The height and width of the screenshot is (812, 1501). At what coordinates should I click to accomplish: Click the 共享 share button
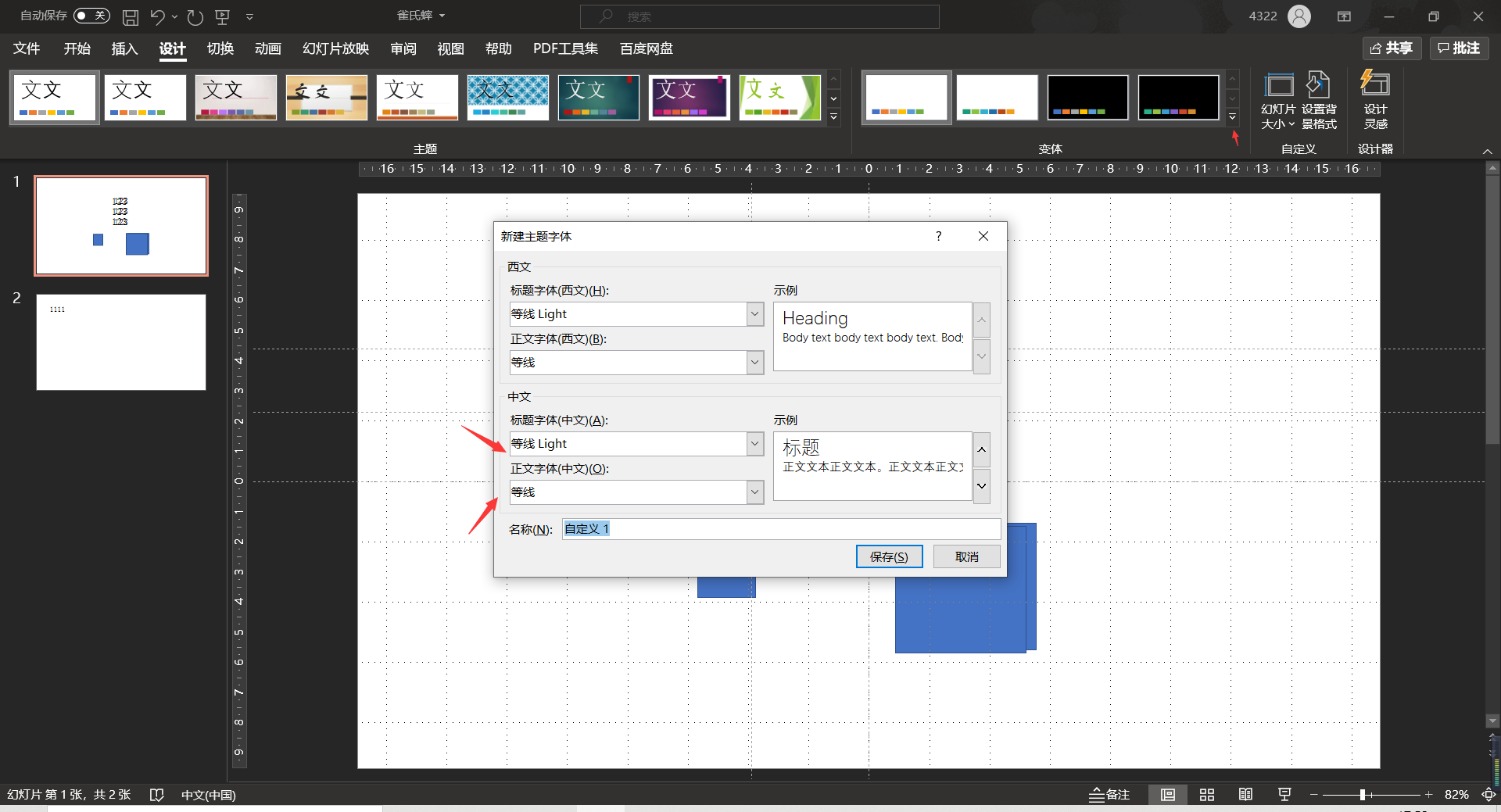1392,48
